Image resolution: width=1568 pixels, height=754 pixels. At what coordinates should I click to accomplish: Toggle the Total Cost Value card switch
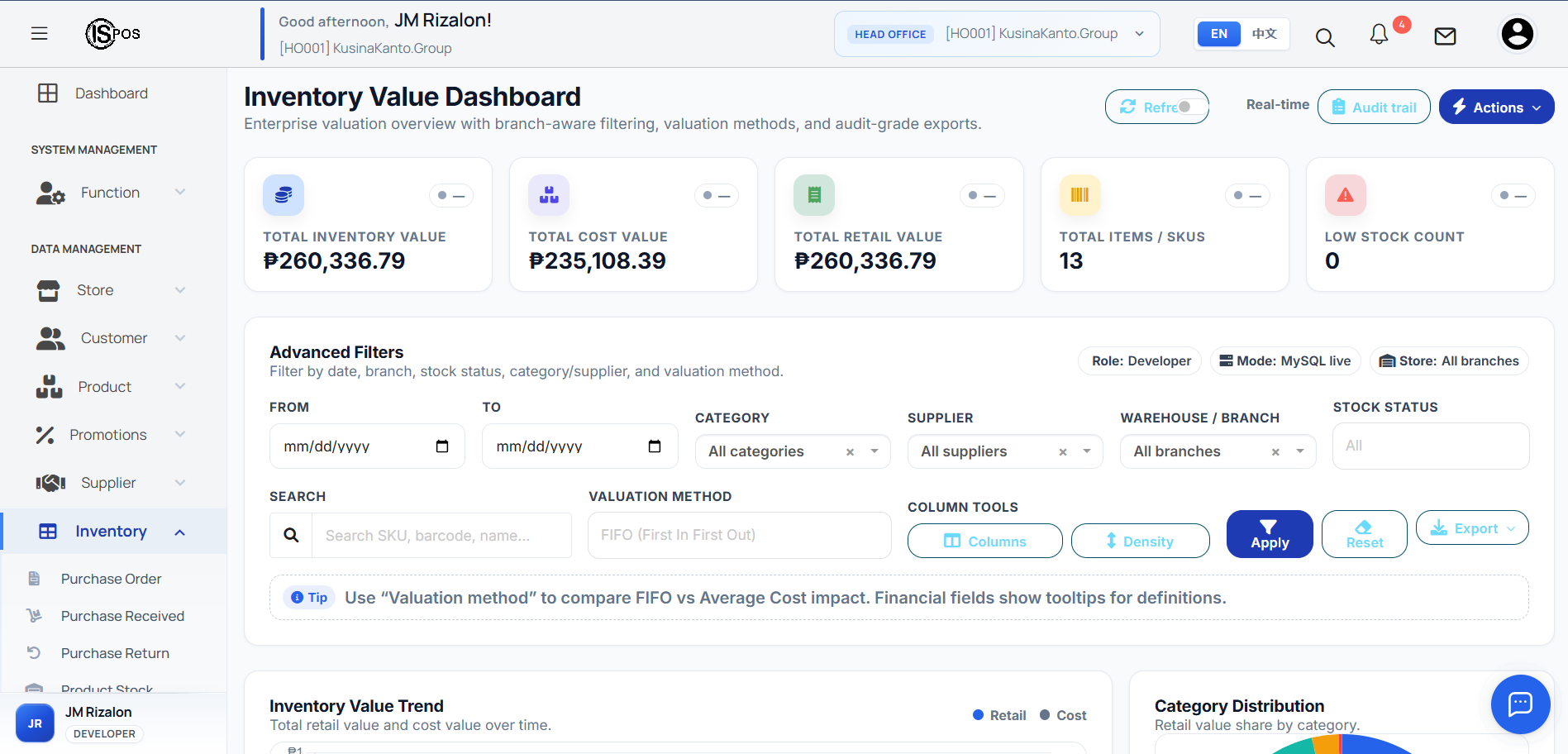click(717, 196)
